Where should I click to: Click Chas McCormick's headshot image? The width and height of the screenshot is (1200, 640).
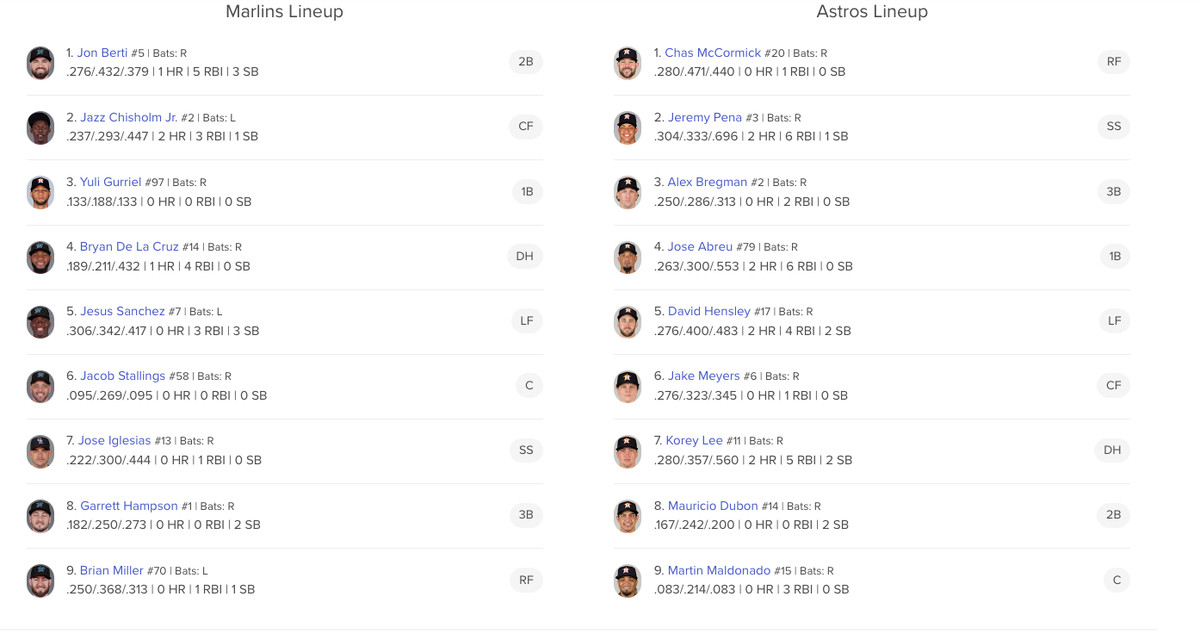(x=627, y=63)
